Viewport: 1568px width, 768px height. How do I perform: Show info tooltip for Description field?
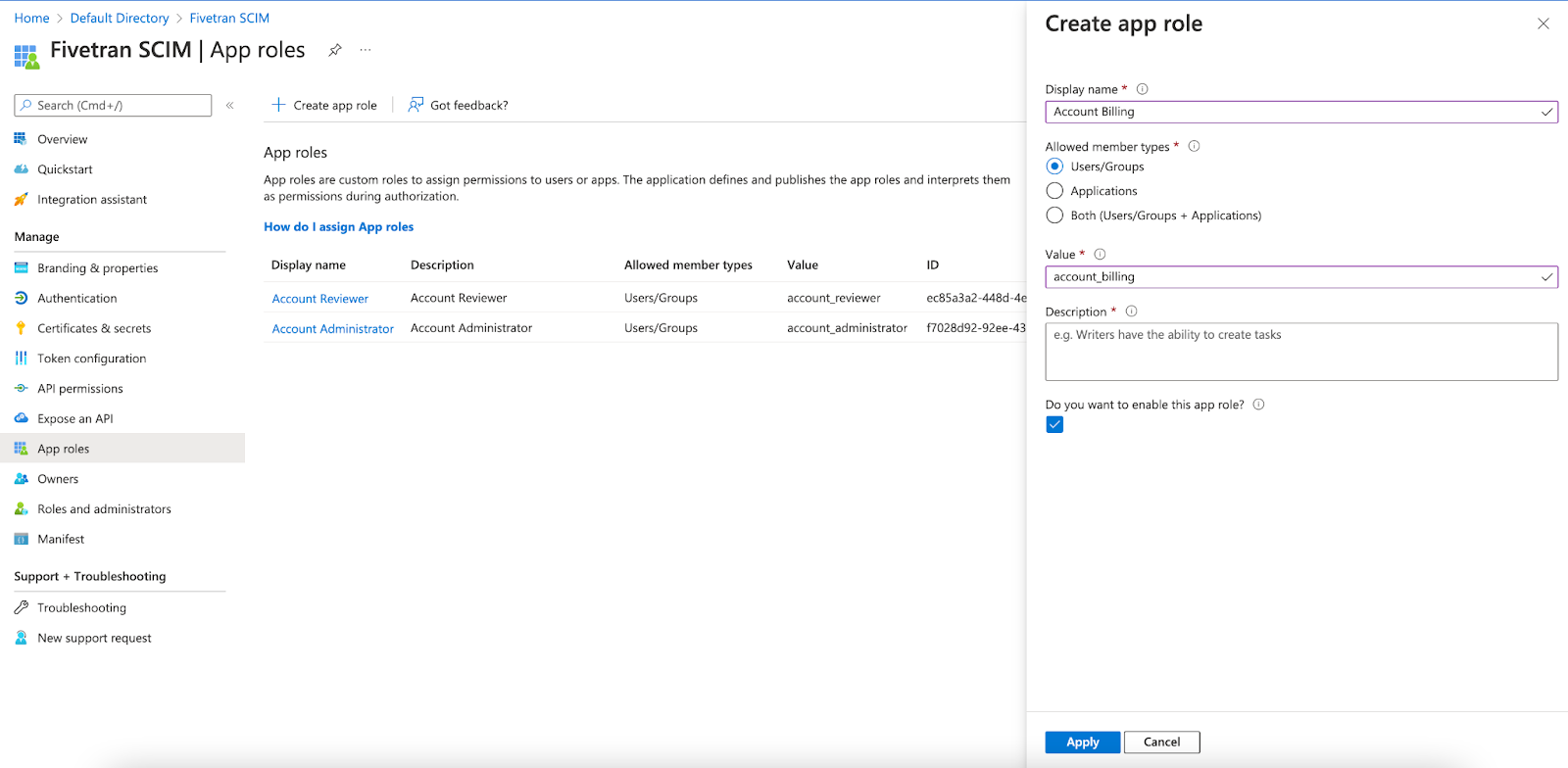[1131, 312]
